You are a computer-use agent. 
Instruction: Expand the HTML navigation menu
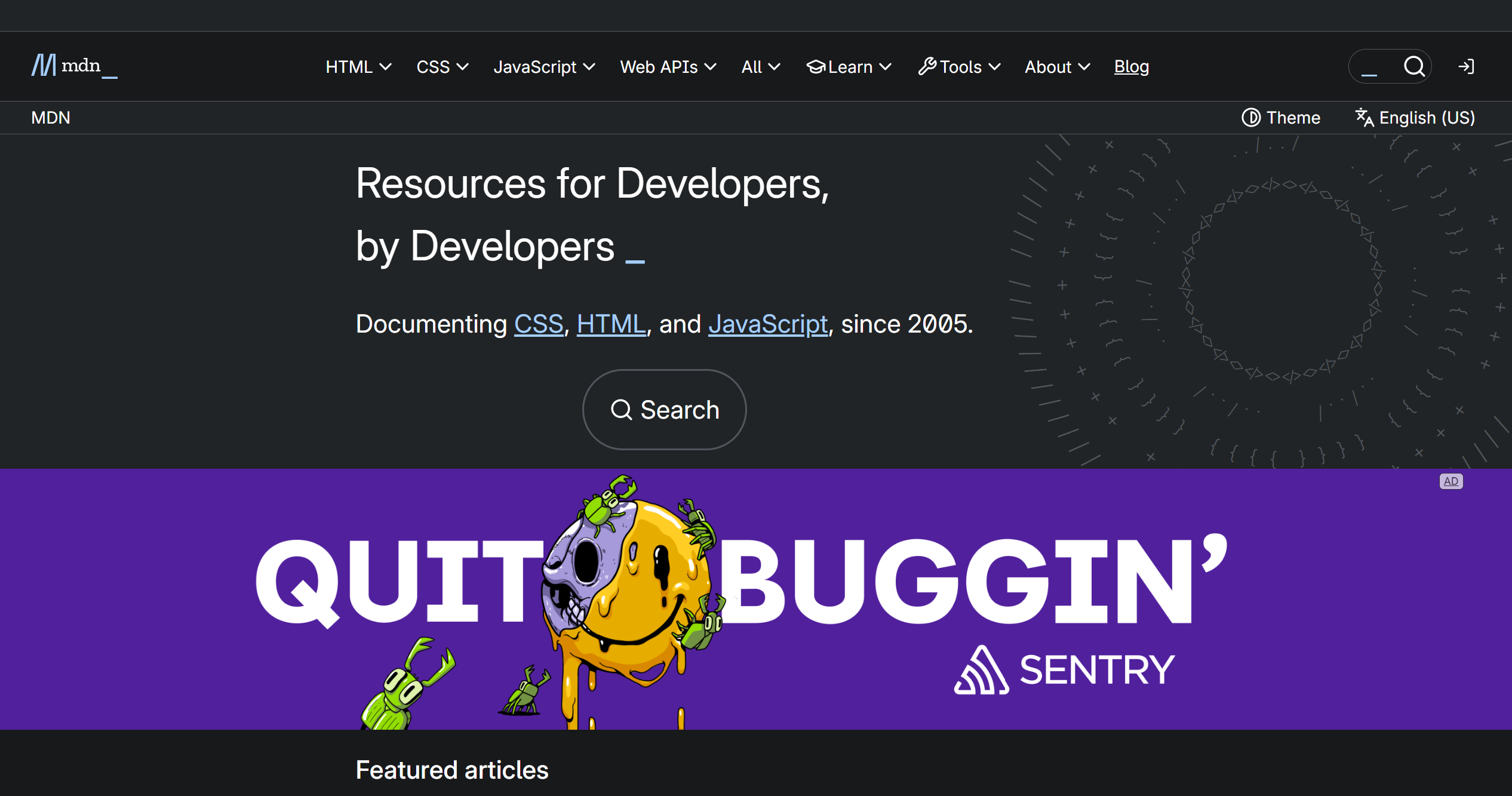coord(358,67)
